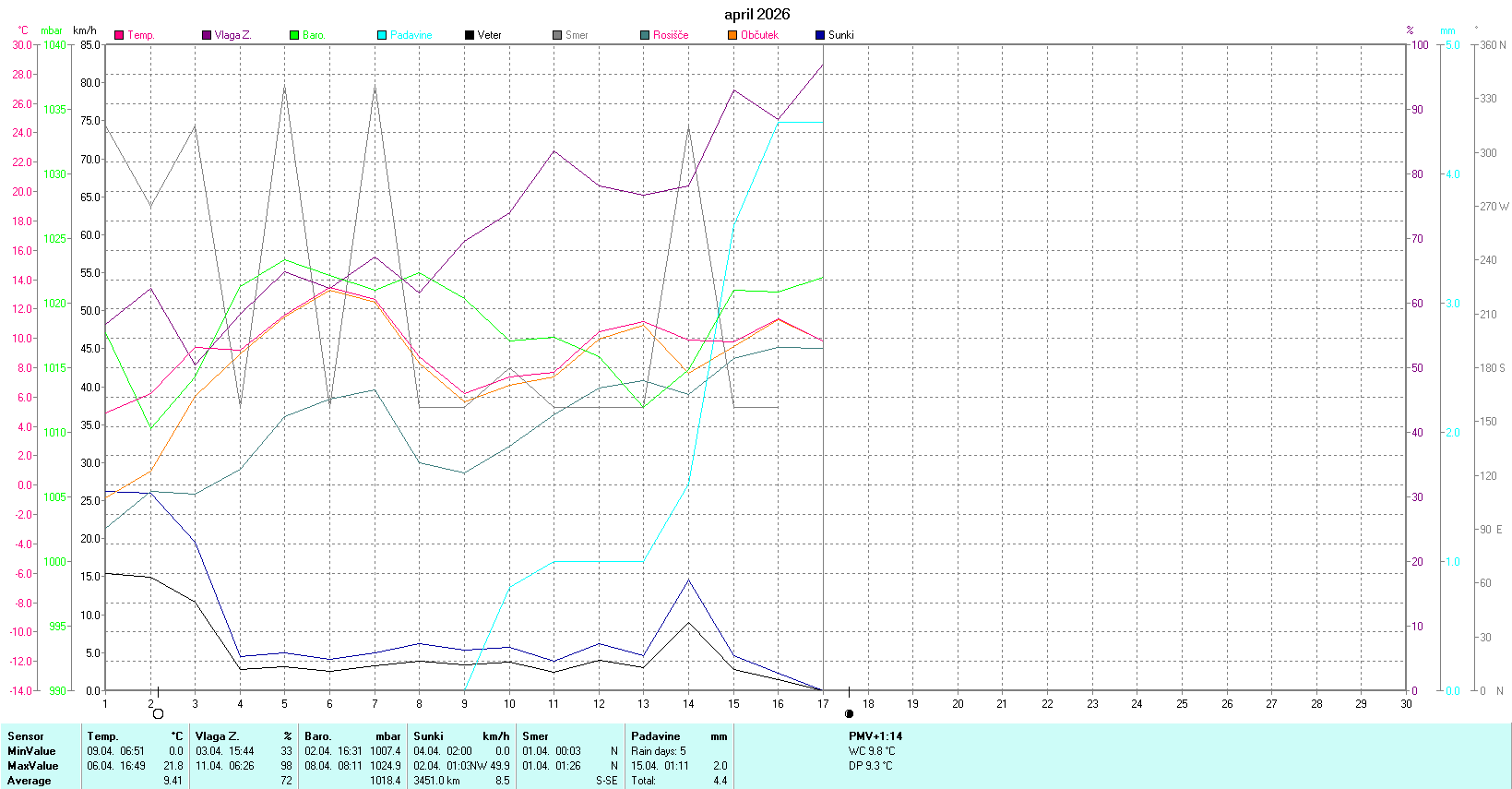This screenshot has height=789, width=1512.
Task: Click the cyan Padavine legend square
Action: [x=382, y=35]
